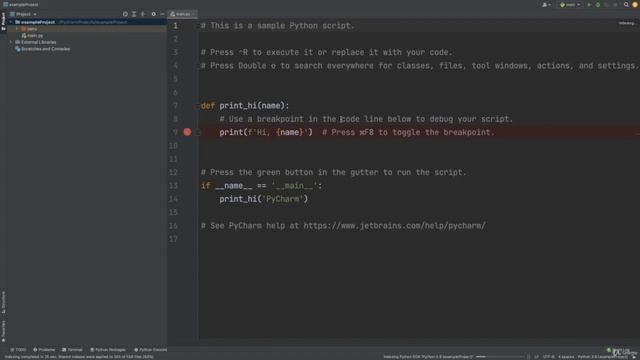640x360 pixels.
Task: Open the Problems tool window
Action: 44,350
